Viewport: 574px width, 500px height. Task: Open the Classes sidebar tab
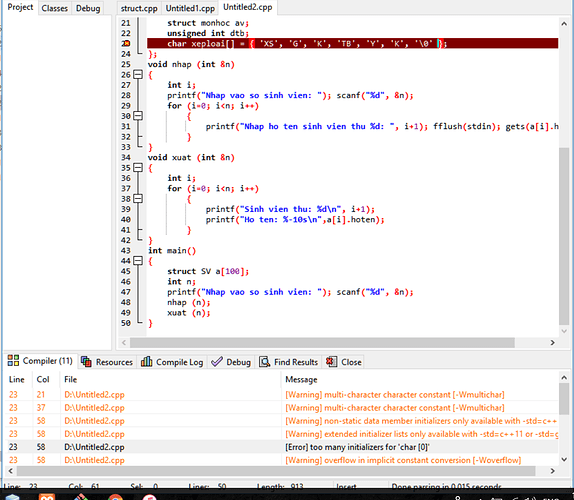coord(55,8)
